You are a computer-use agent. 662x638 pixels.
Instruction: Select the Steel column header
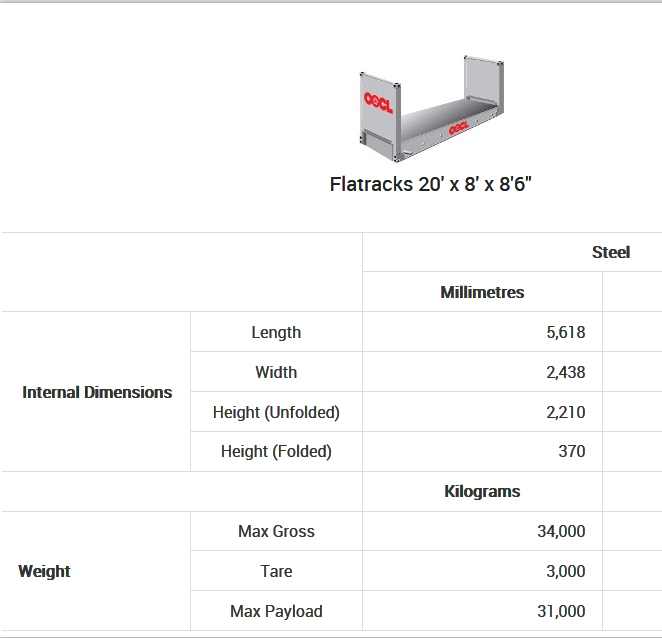610,252
